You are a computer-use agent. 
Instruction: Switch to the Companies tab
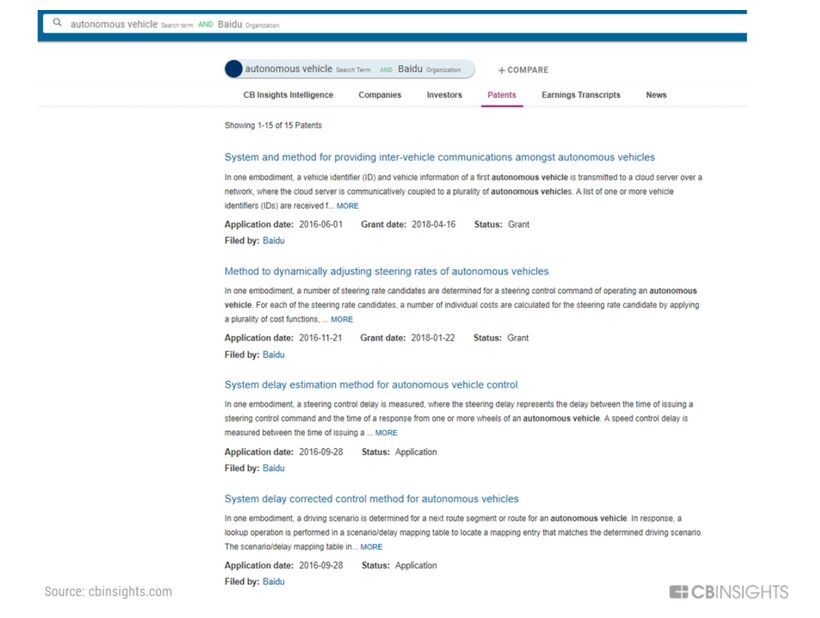click(x=380, y=95)
